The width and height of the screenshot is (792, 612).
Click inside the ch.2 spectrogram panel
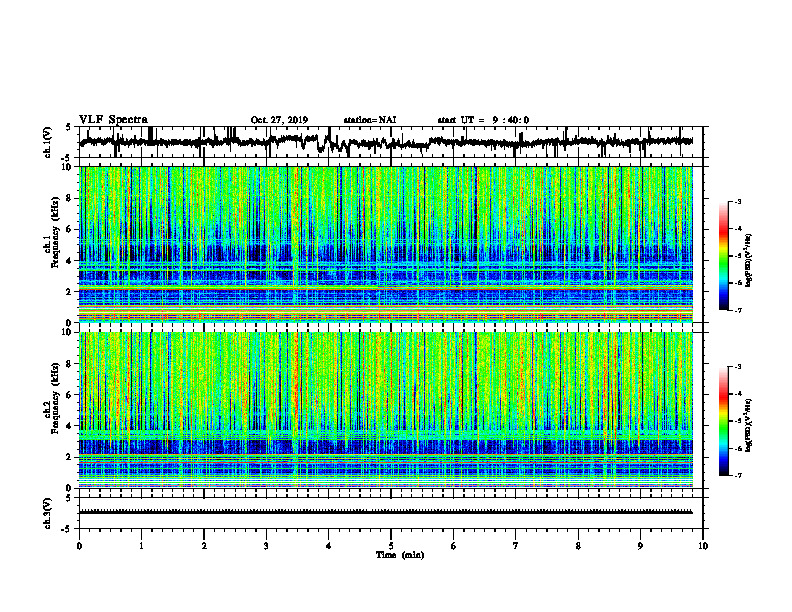386,410
